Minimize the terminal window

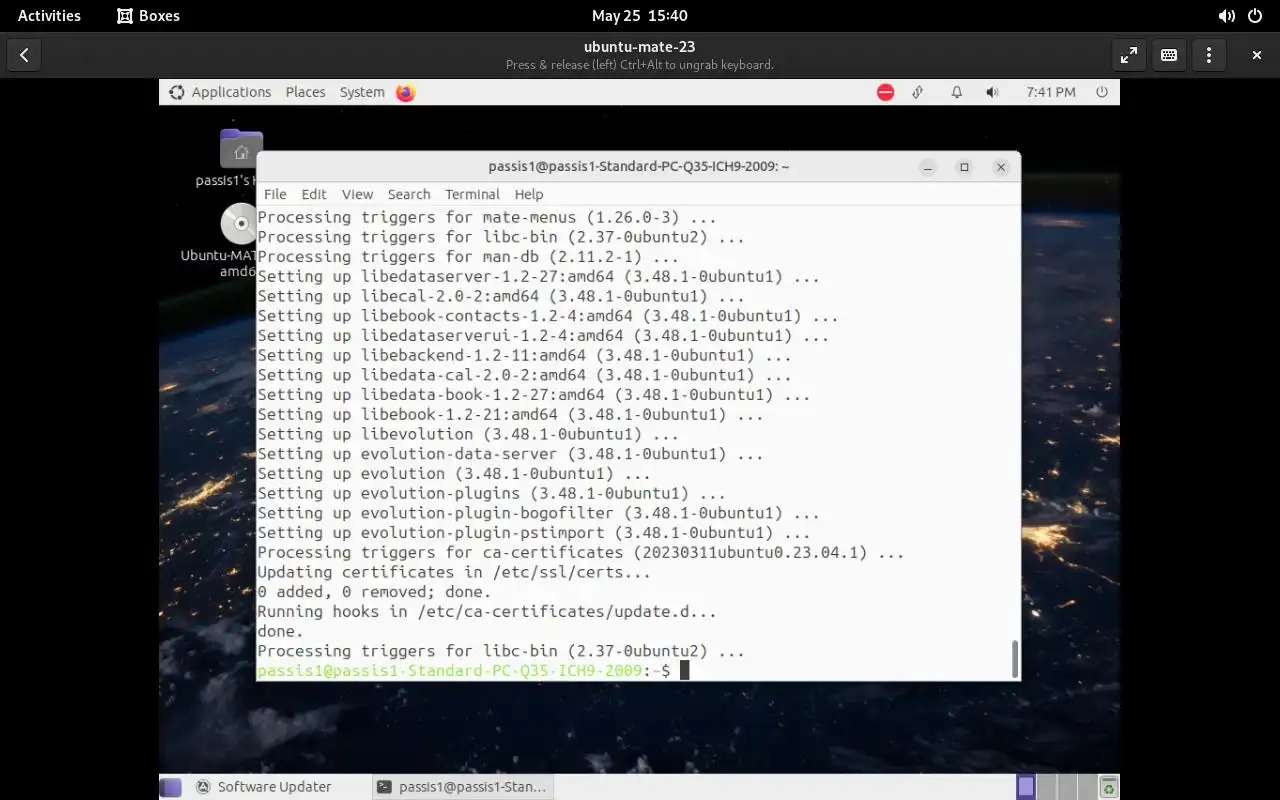pyautogui.click(x=928, y=167)
